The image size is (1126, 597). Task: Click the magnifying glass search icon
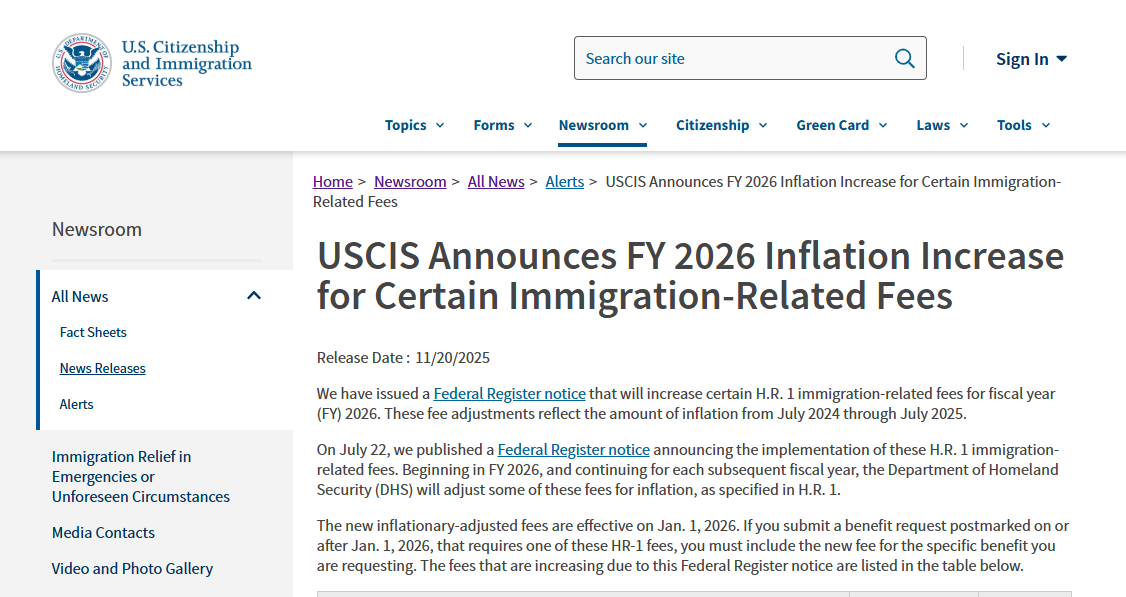(904, 58)
